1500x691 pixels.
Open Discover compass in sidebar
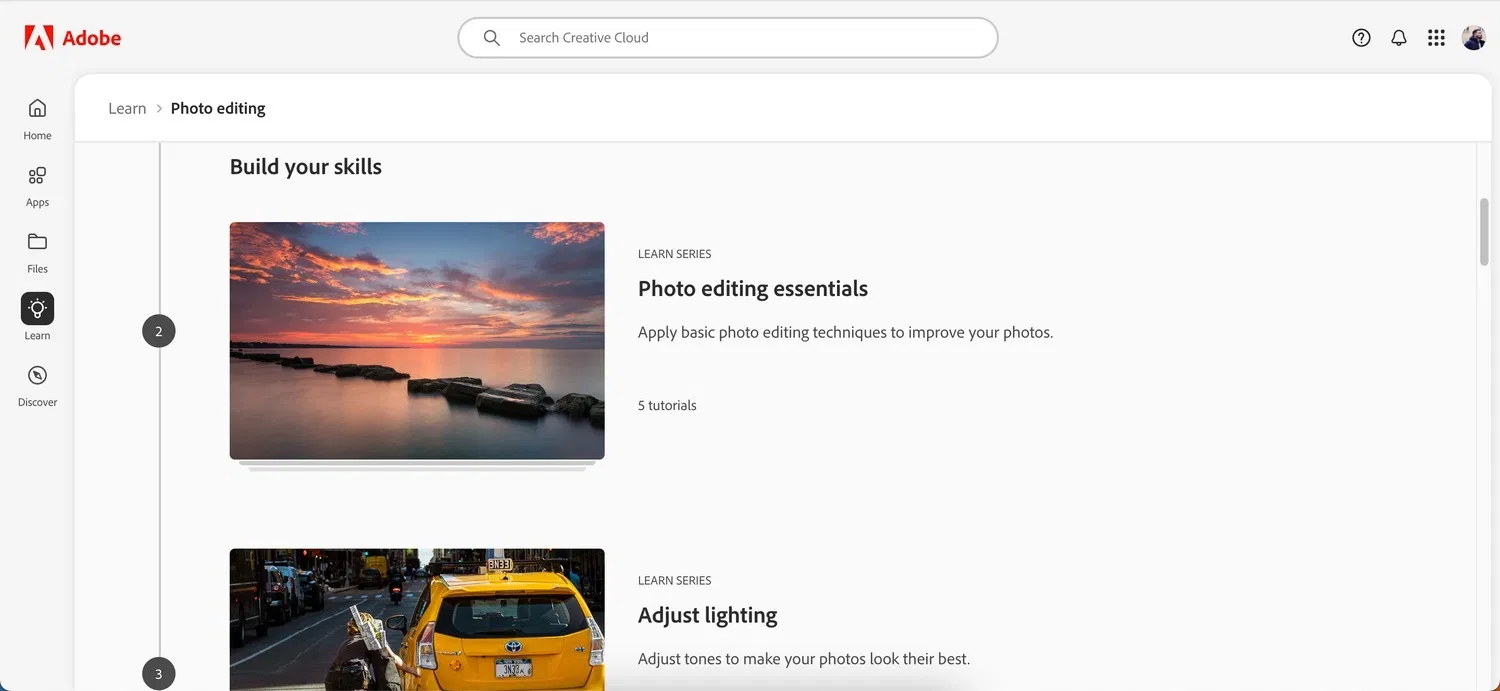pos(37,385)
